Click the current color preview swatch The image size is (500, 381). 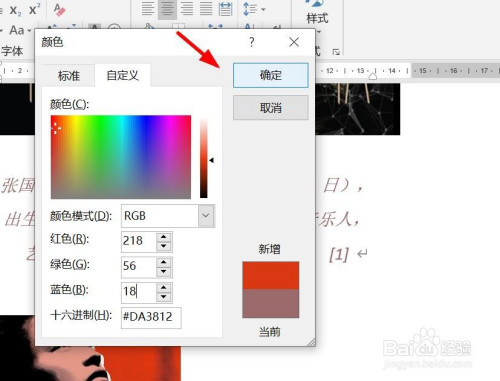coord(271,303)
